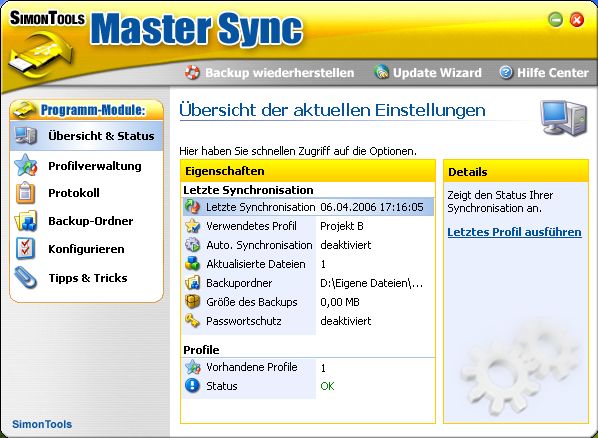Close the Master Sync window
Screen dimensions: 598x438
point(577,19)
